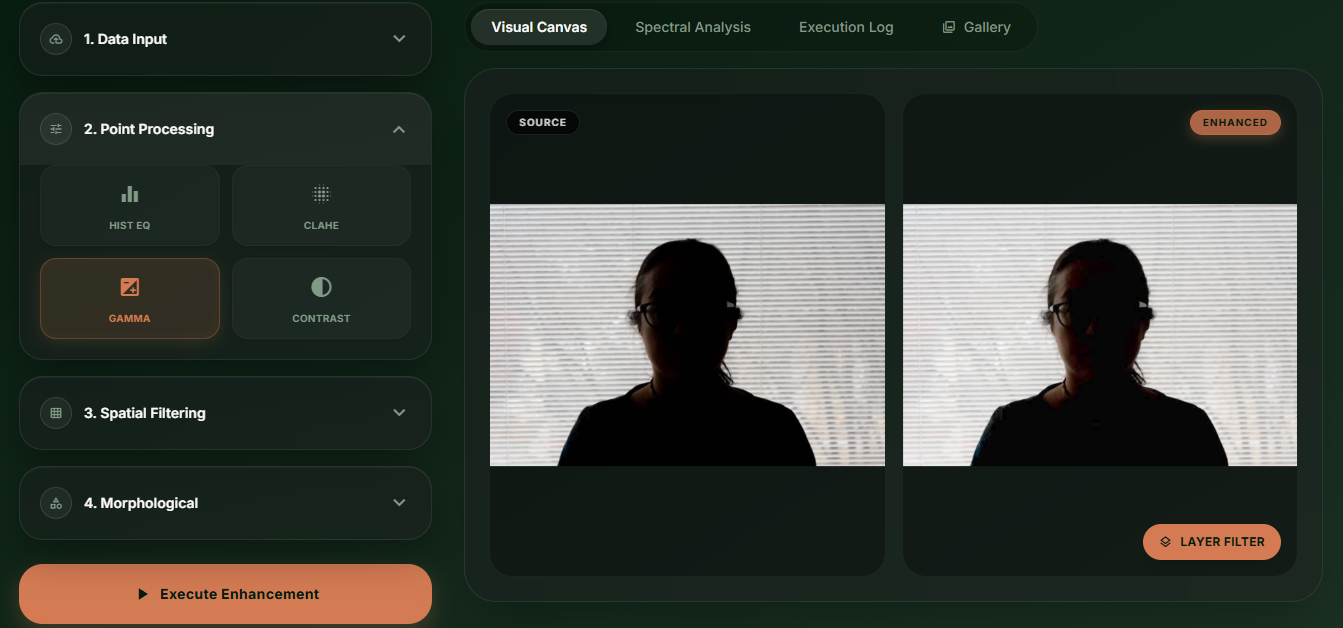Click the HIST EQ bar chart icon

[130, 194]
